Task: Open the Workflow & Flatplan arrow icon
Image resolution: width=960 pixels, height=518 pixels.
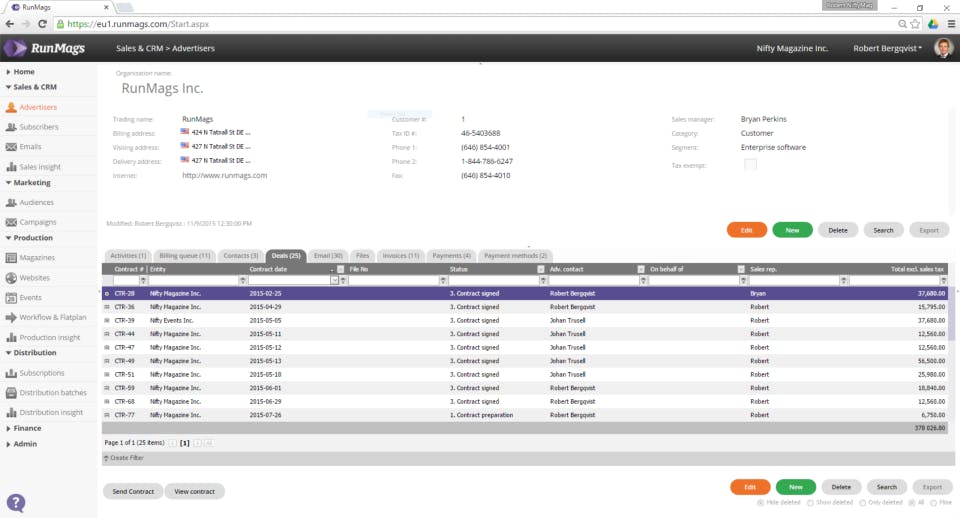Action: 11,317
